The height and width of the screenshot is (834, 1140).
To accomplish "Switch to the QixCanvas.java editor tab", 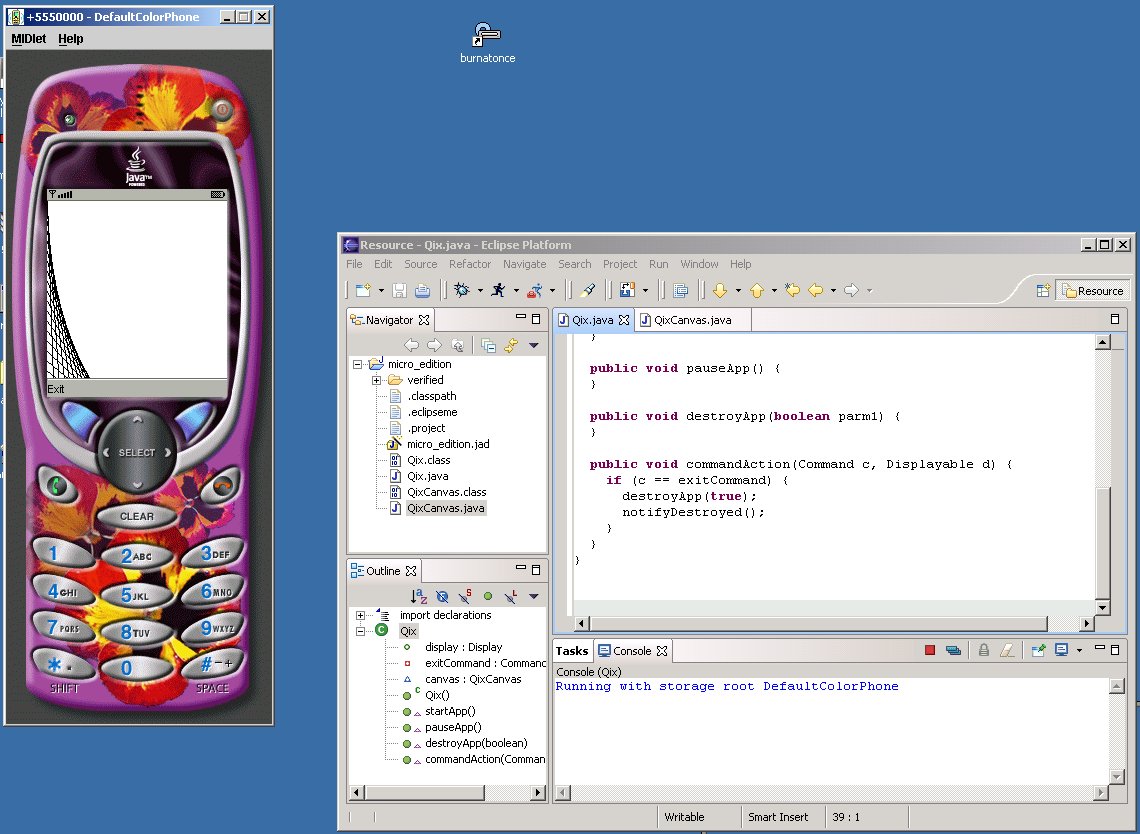I will pyautogui.click(x=692, y=320).
